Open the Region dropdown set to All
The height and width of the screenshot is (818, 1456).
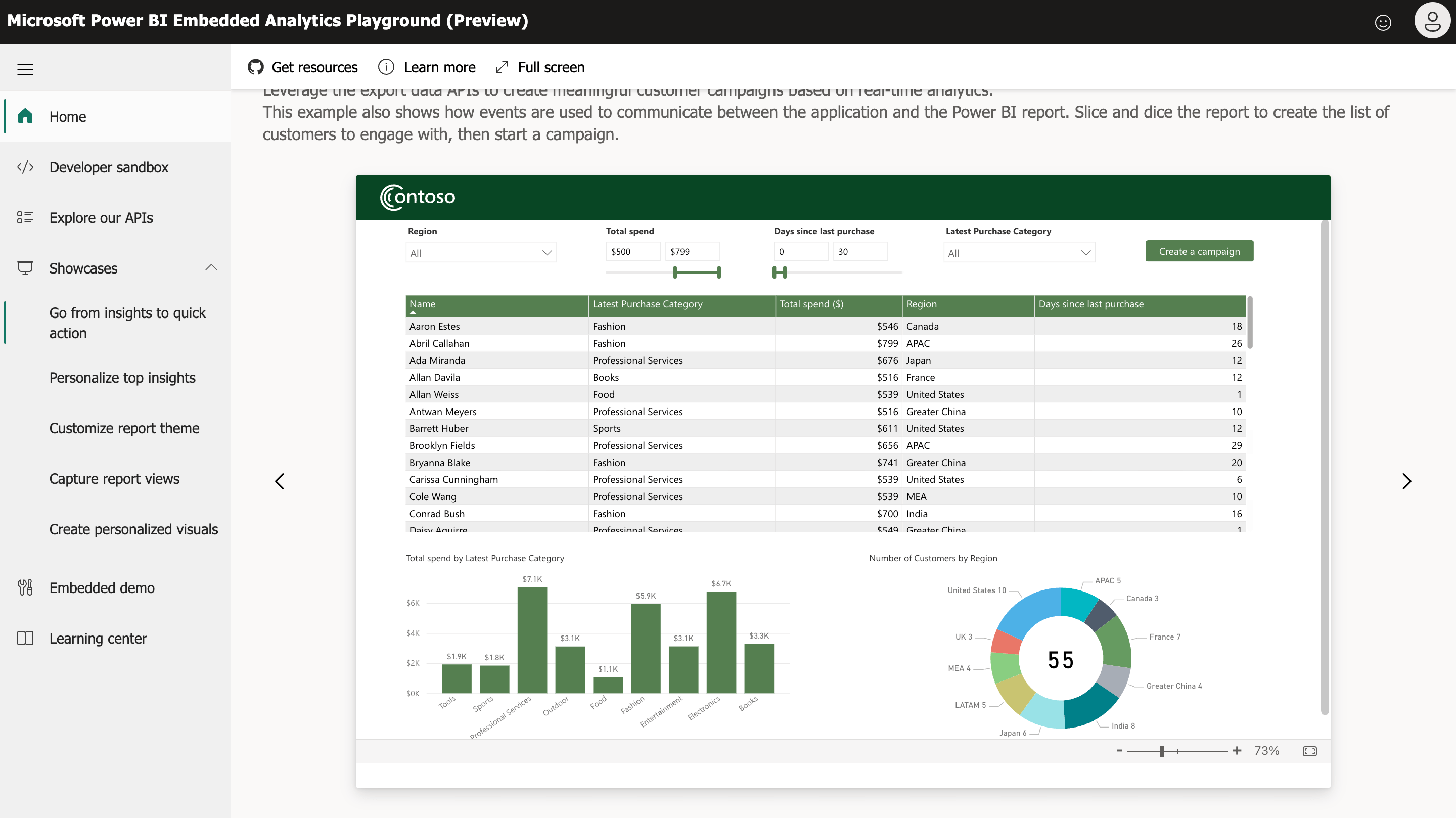coord(480,252)
